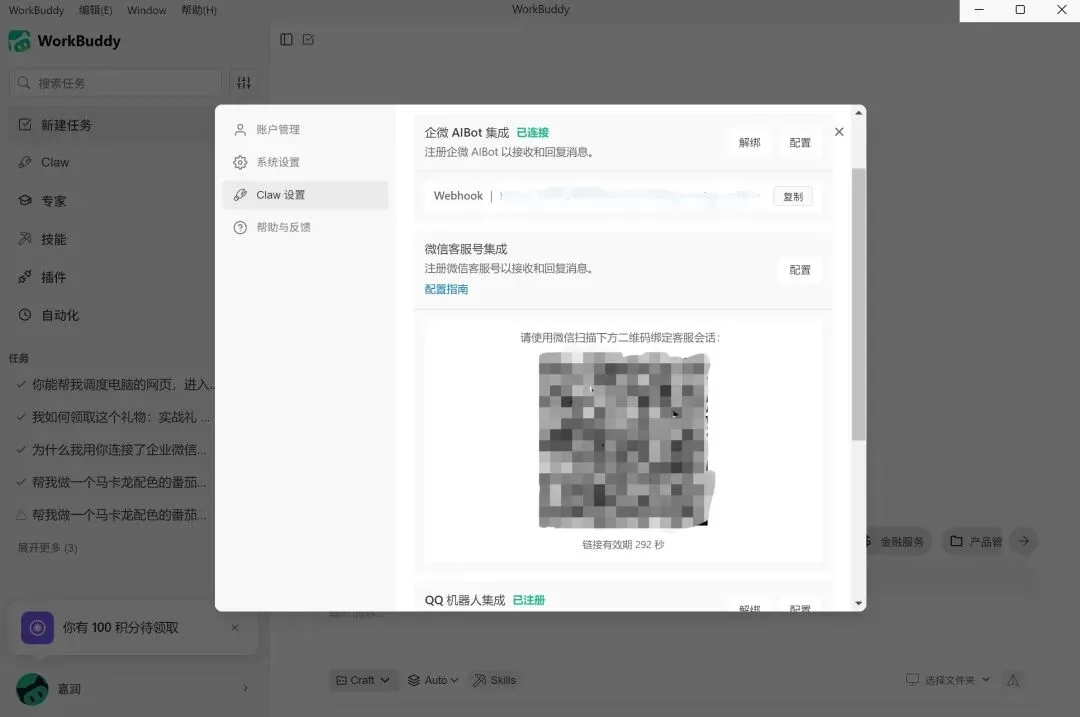Open the task filter sliders icon
Image resolution: width=1080 pixels, height=717 pixels.
tap(244, 83)
